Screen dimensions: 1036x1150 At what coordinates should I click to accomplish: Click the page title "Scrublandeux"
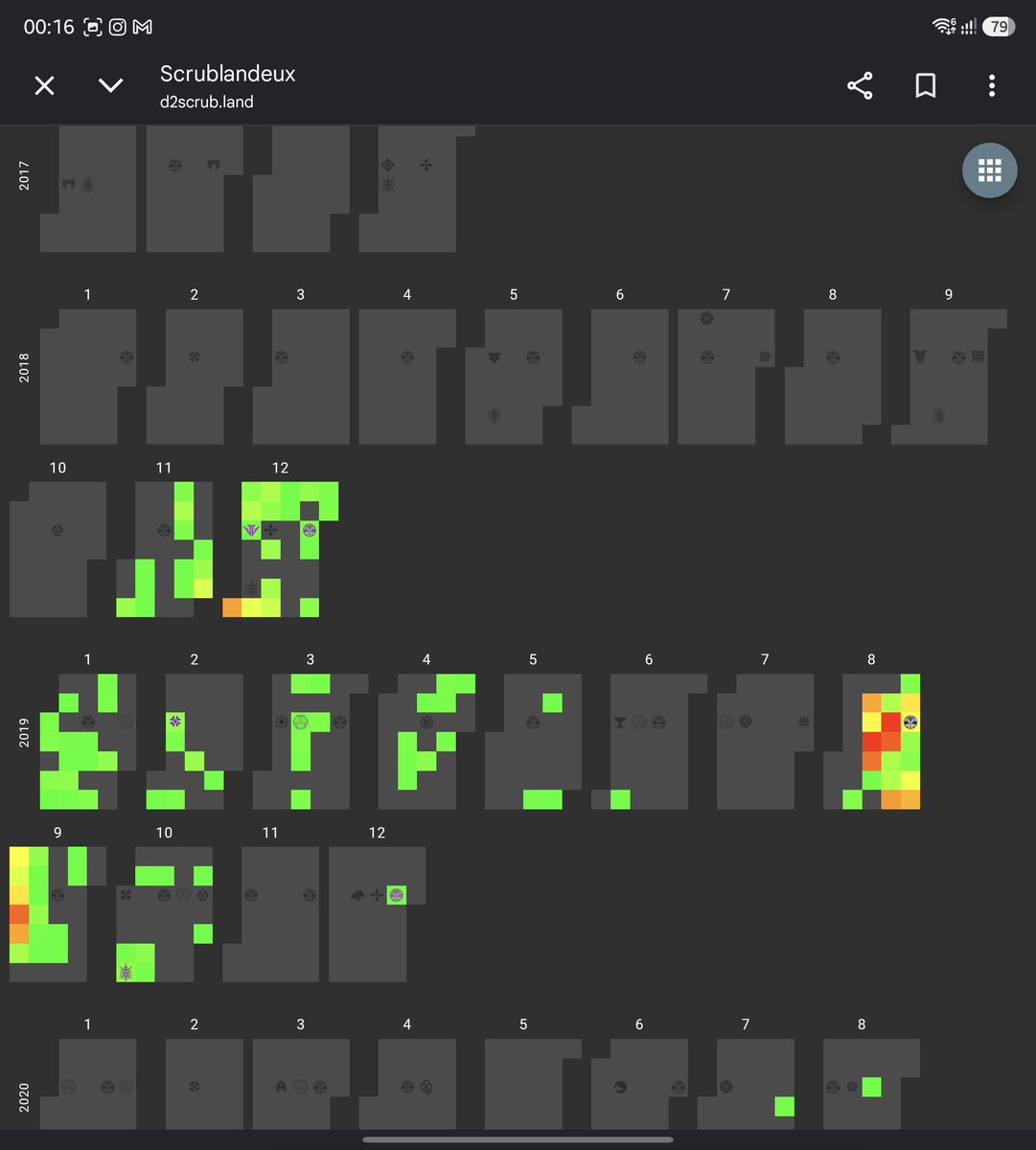(227, 73)
